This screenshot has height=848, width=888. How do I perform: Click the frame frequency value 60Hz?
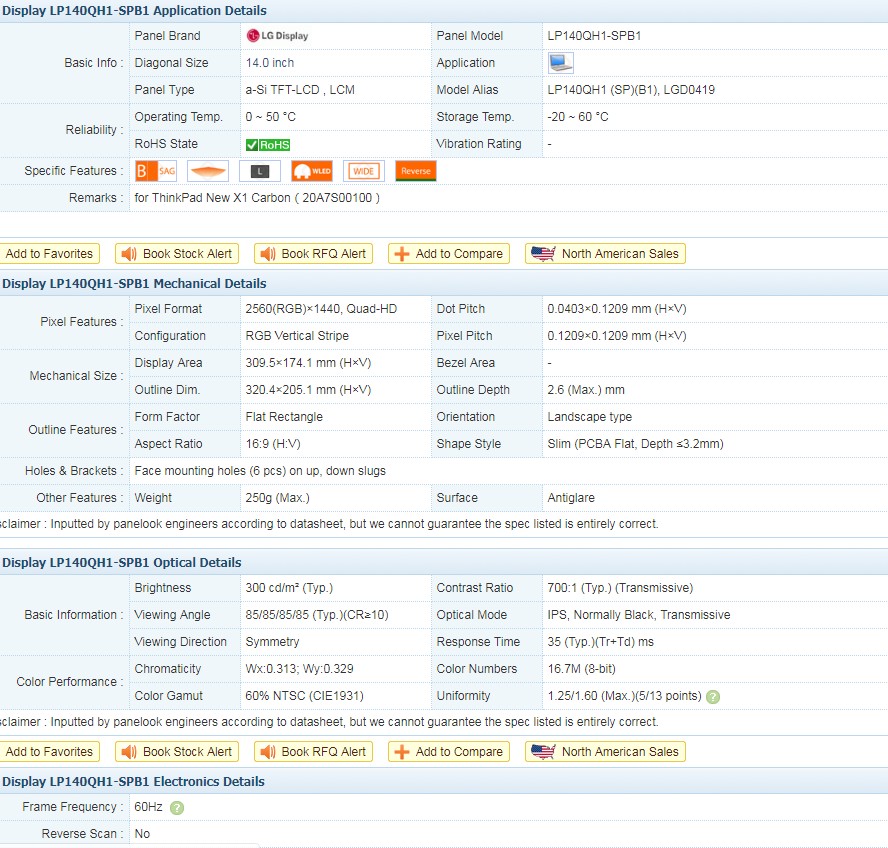click(148, 807)
